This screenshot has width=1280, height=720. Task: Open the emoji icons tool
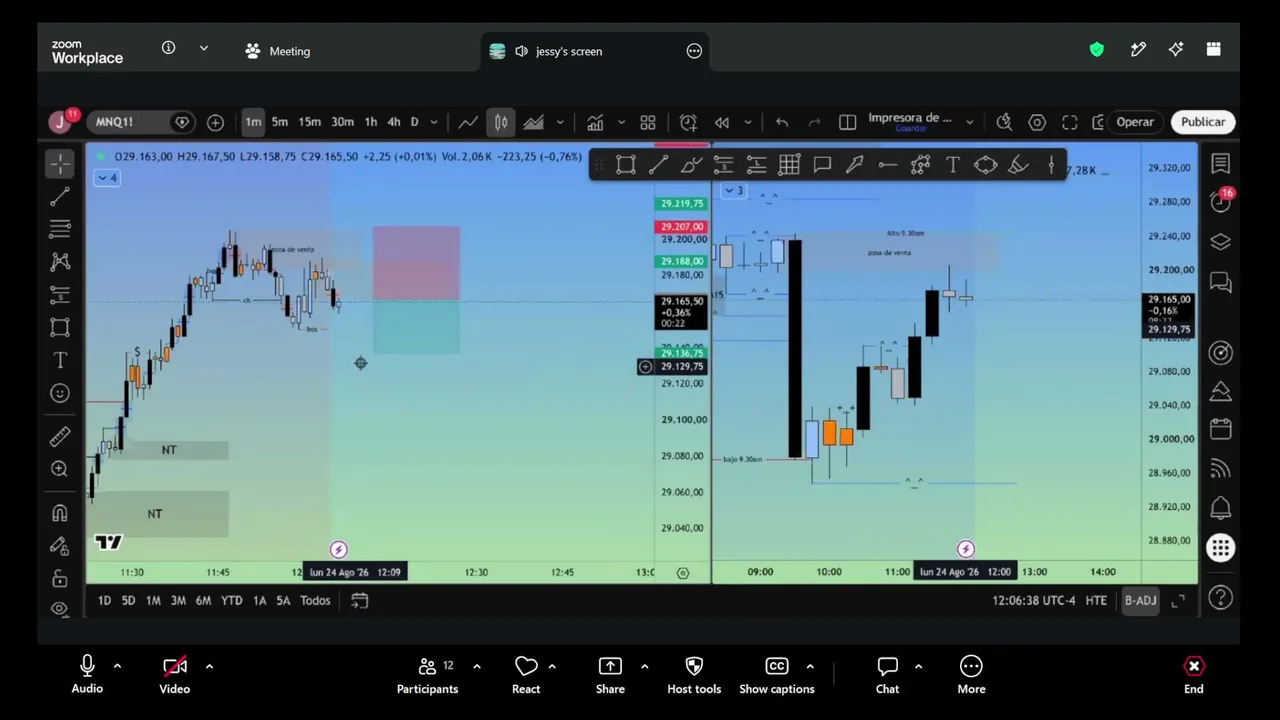[60, 394]
